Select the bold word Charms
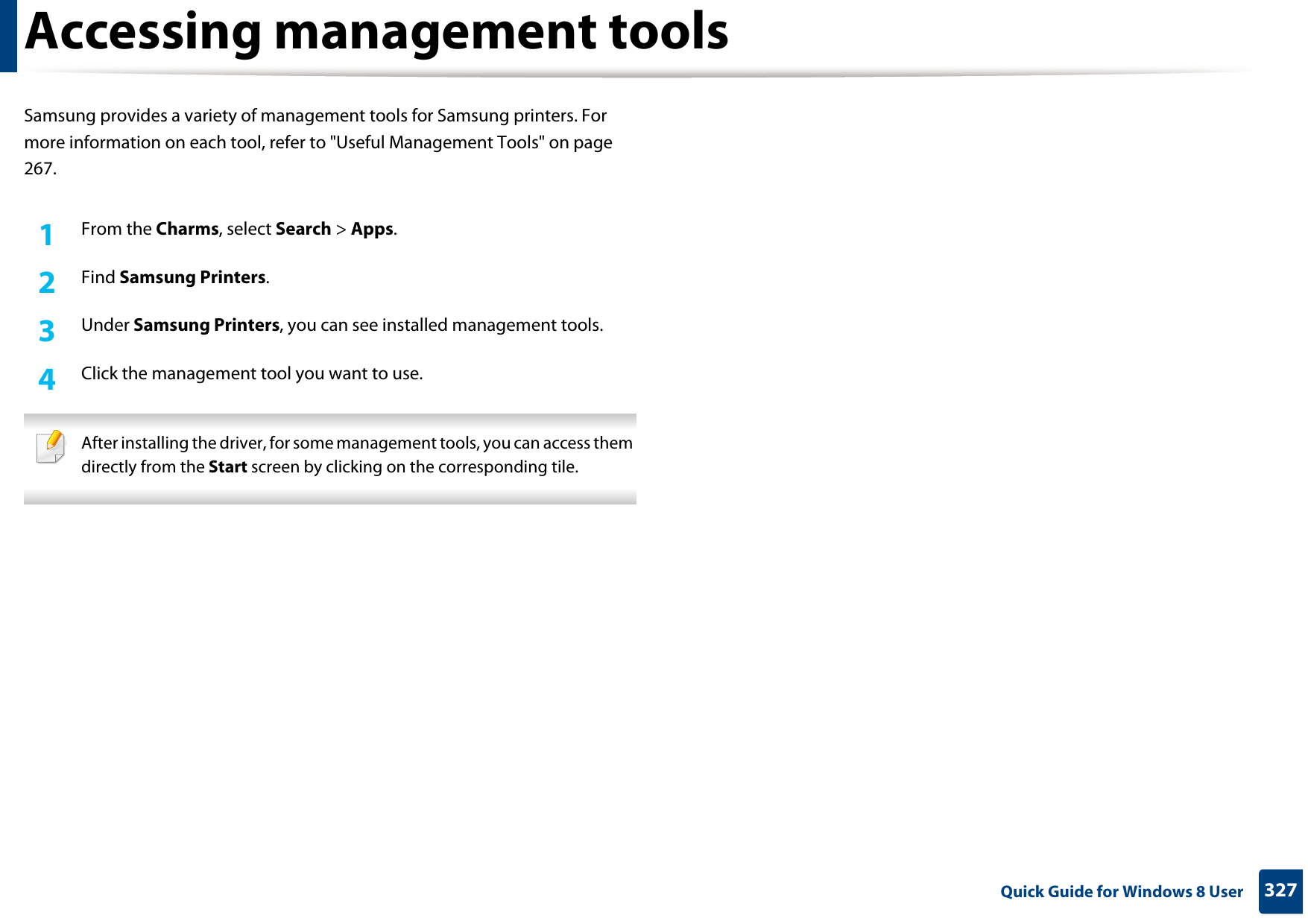This screenshot has height=924, width=1308. (186, 229)
